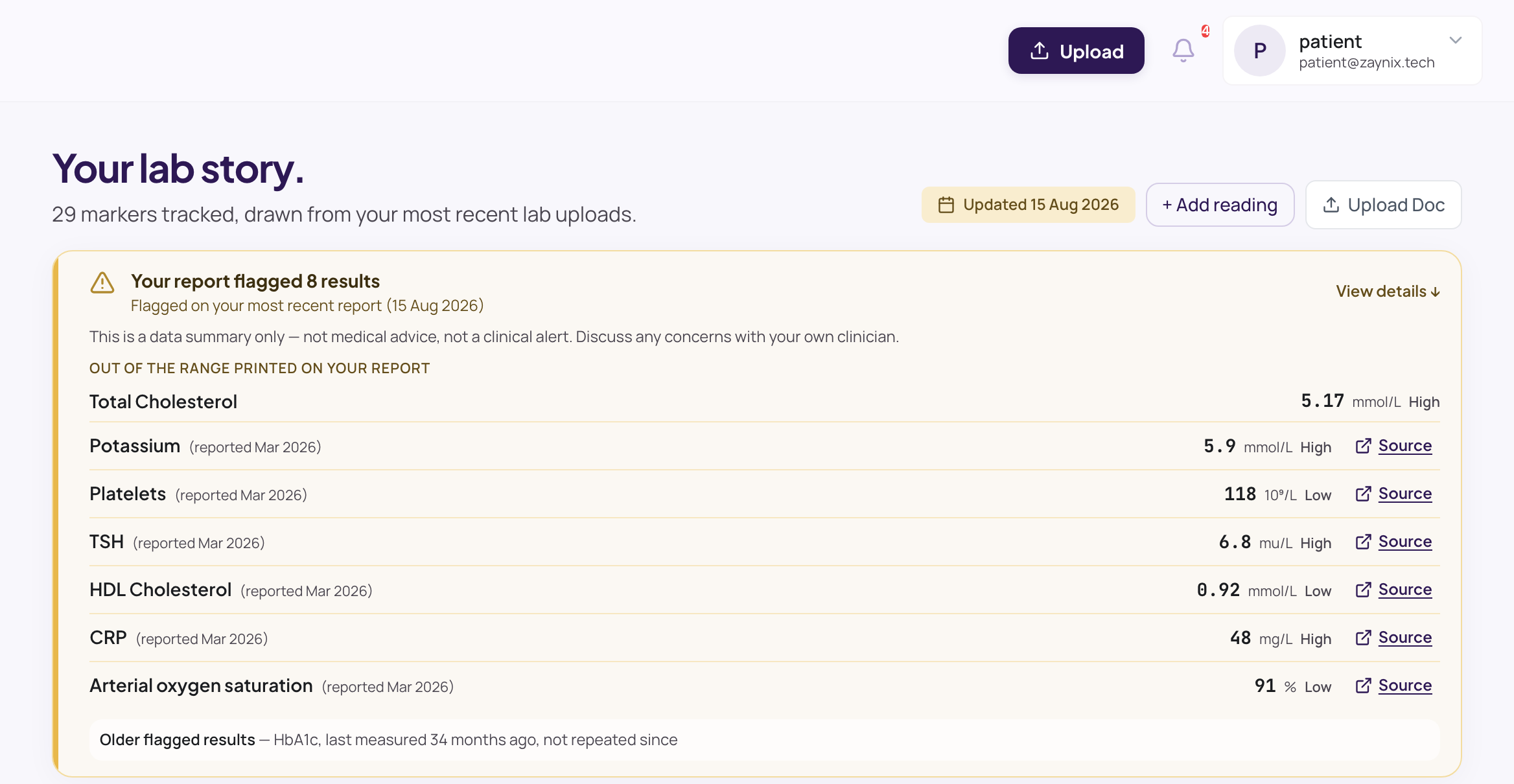Click the external-link icon on Arterial oxygen saturation row
Screen dimensions: 1514x784
point(1364,686)
